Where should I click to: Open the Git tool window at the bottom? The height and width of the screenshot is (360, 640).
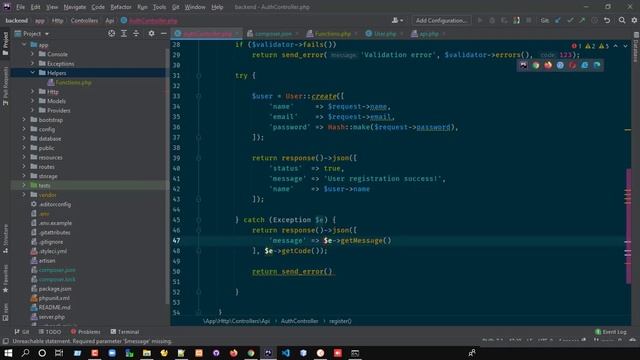click(22, 332)
